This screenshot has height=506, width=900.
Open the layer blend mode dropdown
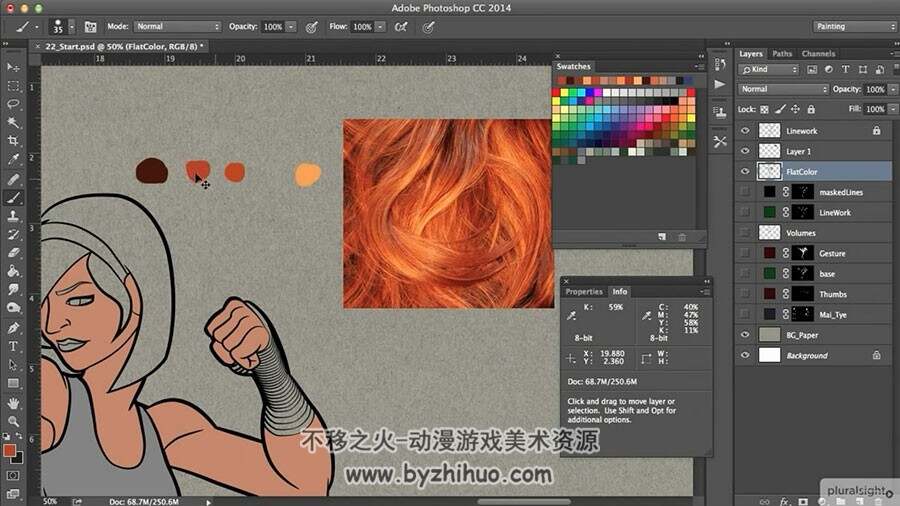[x=783, y=89]
